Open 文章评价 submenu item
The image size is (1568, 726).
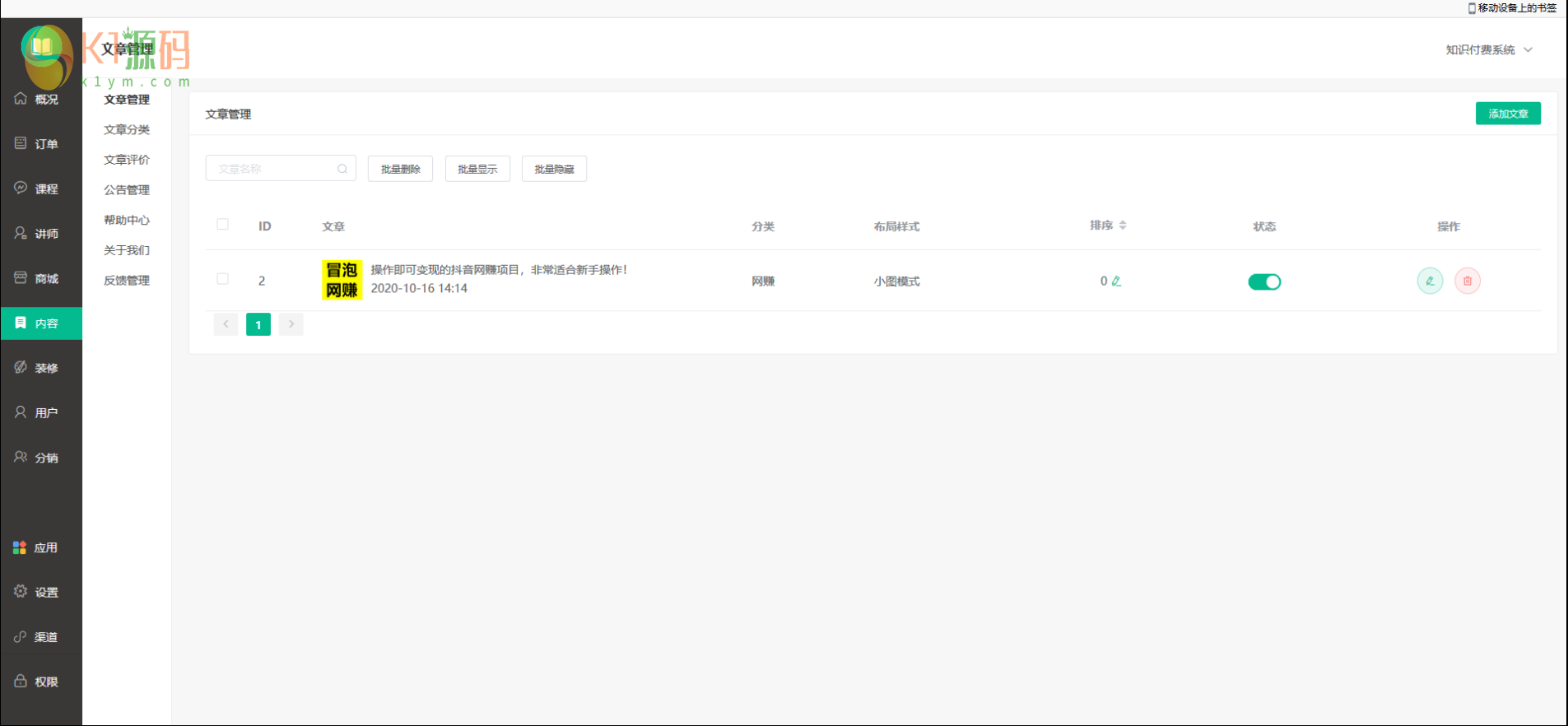[x=127, y=160]
